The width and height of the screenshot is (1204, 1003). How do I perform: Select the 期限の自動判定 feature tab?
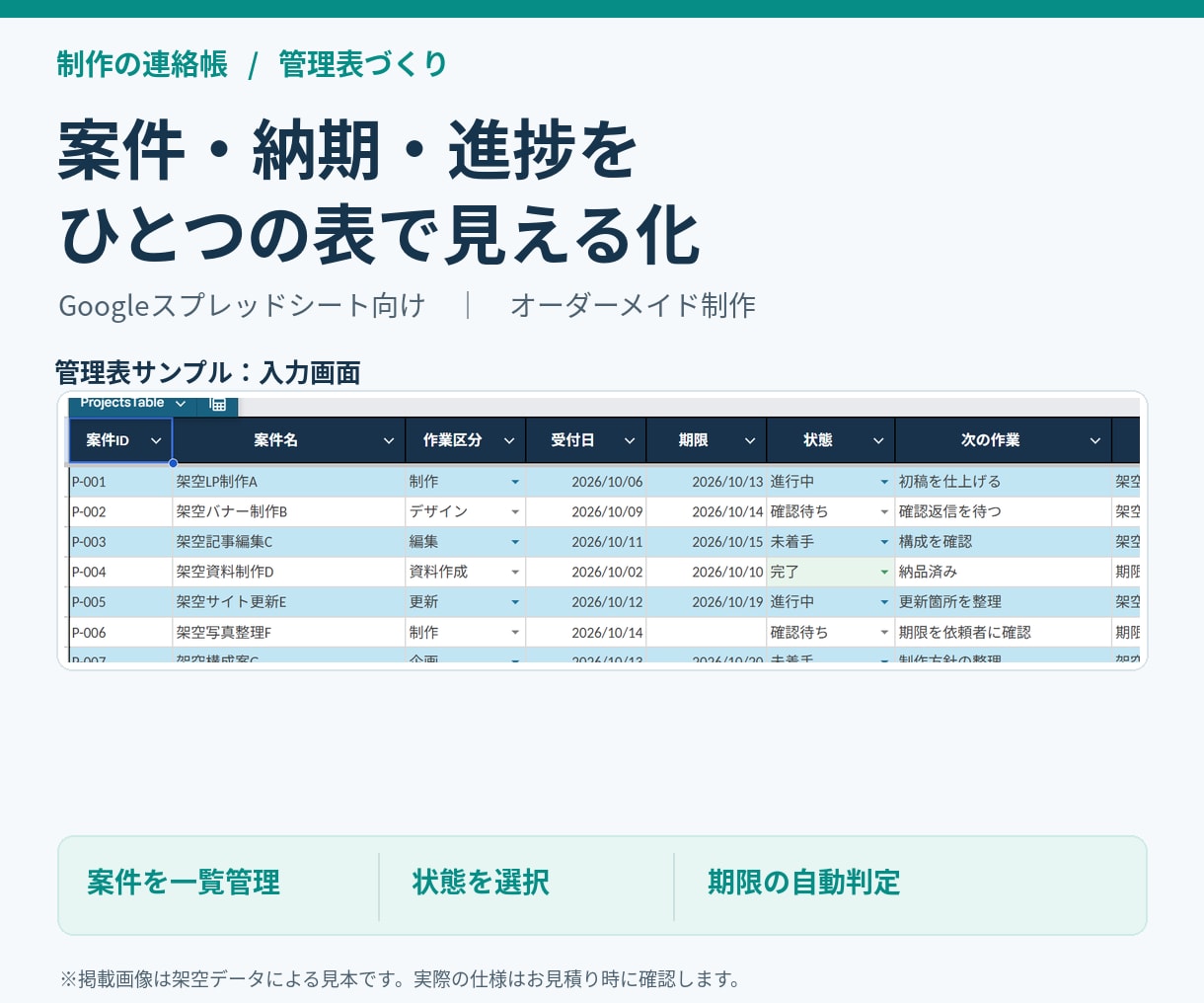coord(803,882)
